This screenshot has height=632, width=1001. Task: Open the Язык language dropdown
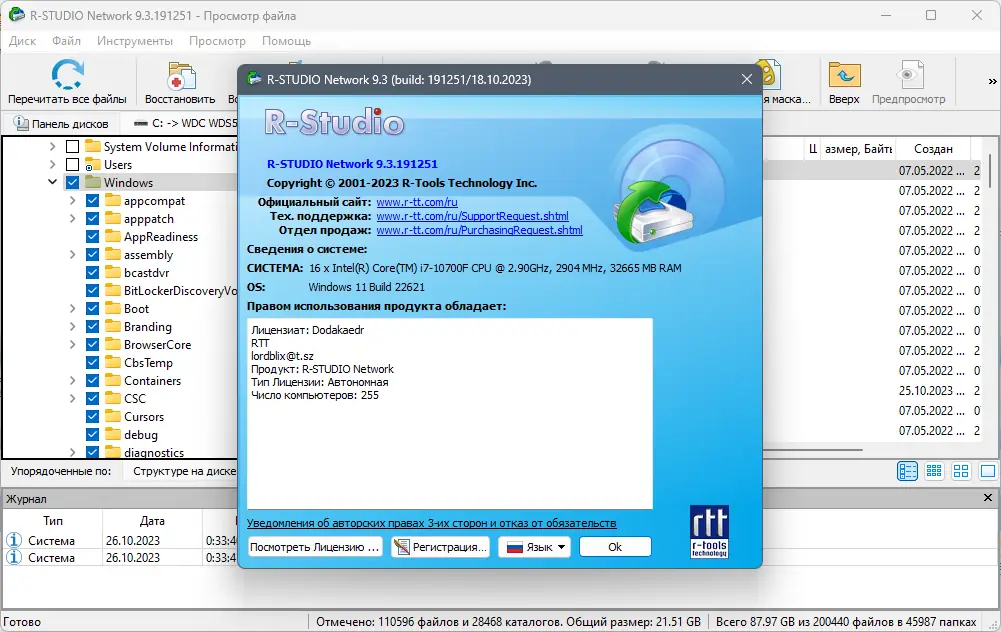534,547
